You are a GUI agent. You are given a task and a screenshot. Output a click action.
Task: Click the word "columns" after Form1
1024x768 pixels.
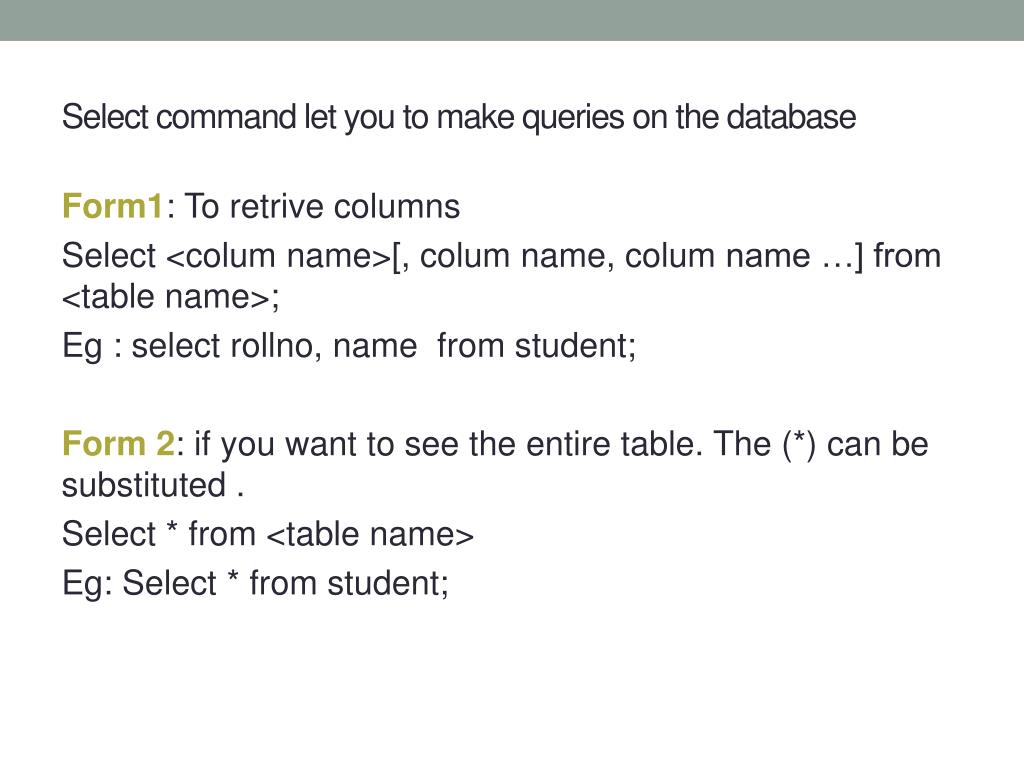pyautogui.click(x=396, y=207)
